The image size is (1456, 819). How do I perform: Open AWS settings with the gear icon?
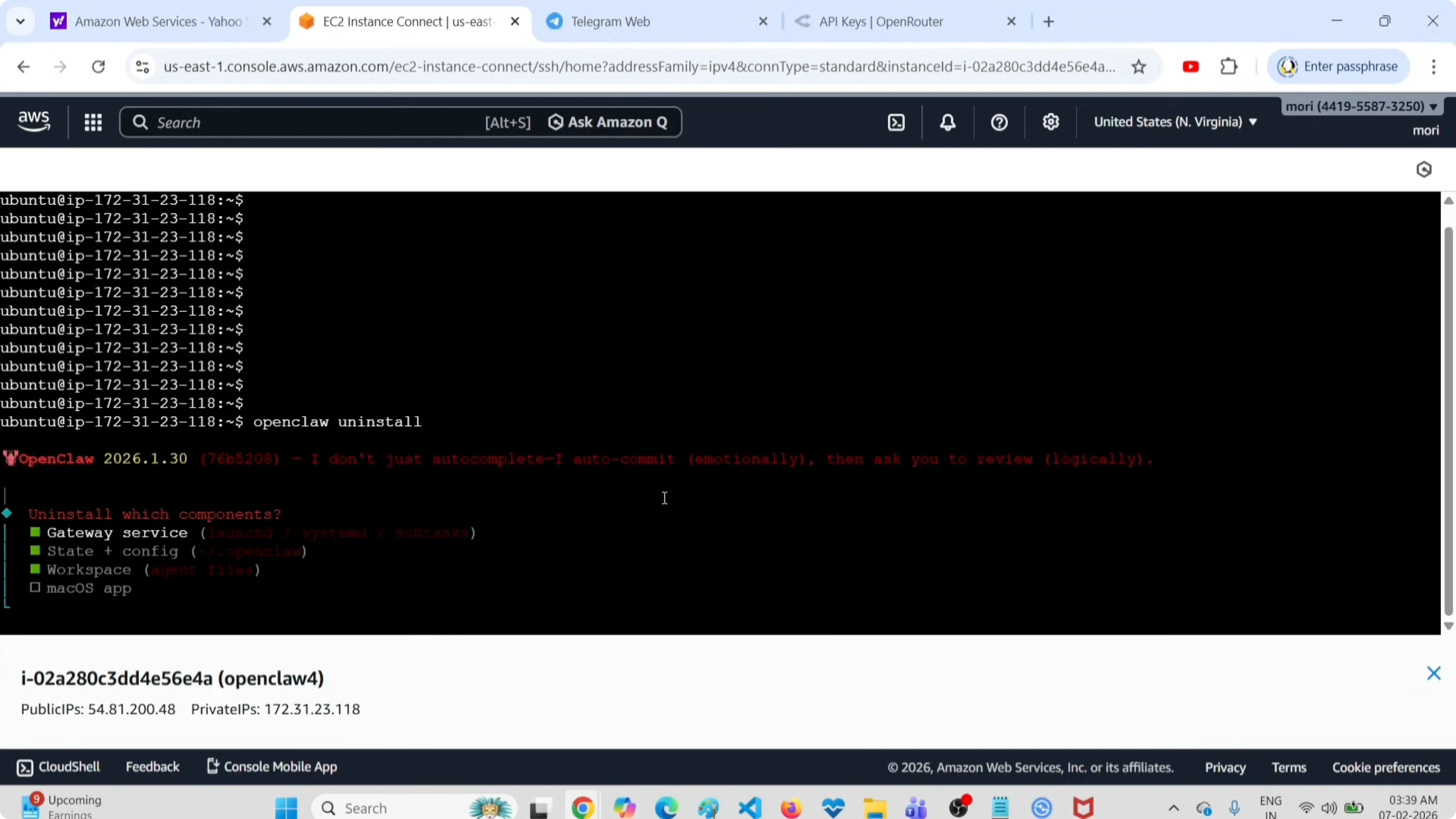(x=1050, y=121)
